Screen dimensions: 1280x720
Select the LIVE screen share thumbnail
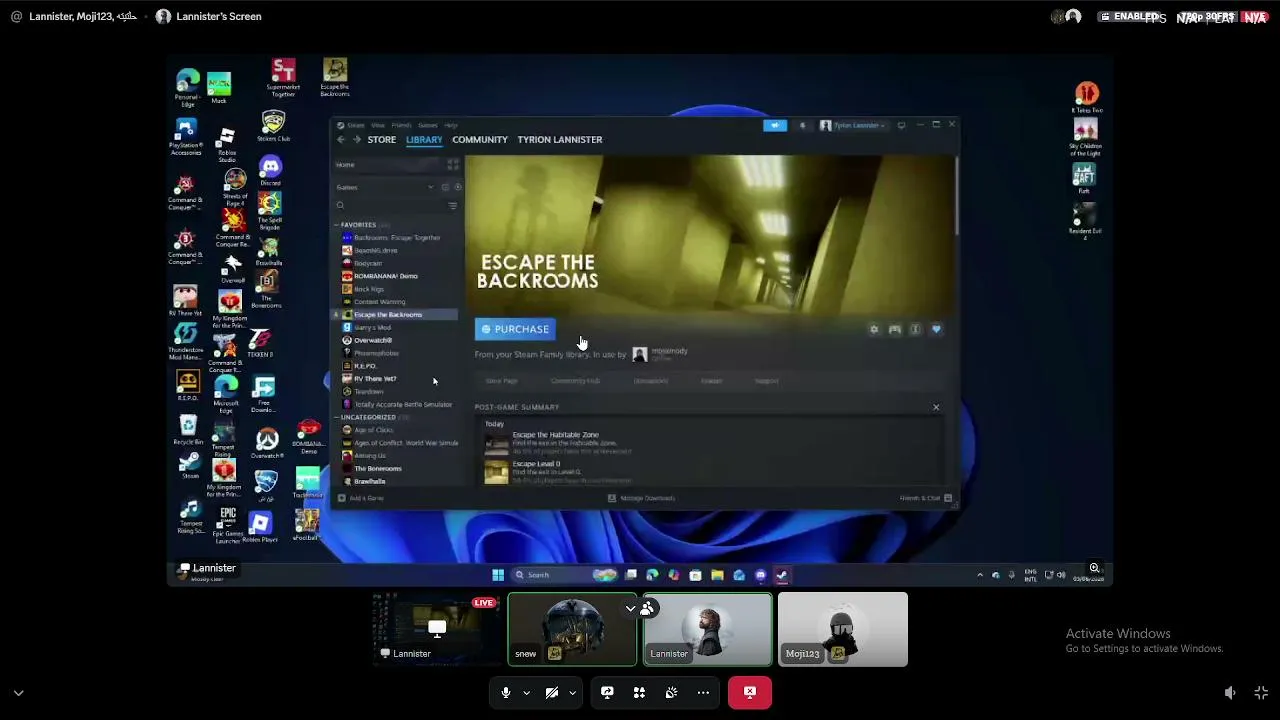pos(437,629)
